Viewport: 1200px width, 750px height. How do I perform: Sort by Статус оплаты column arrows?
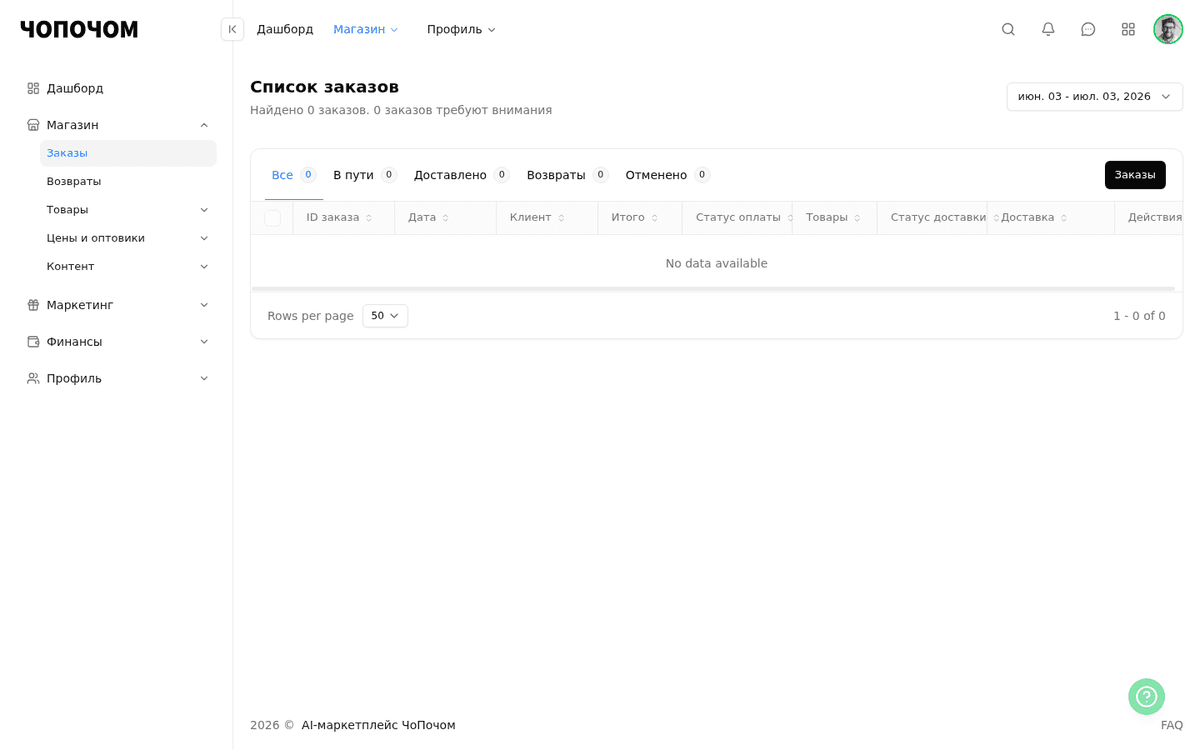tap(789, 218)
